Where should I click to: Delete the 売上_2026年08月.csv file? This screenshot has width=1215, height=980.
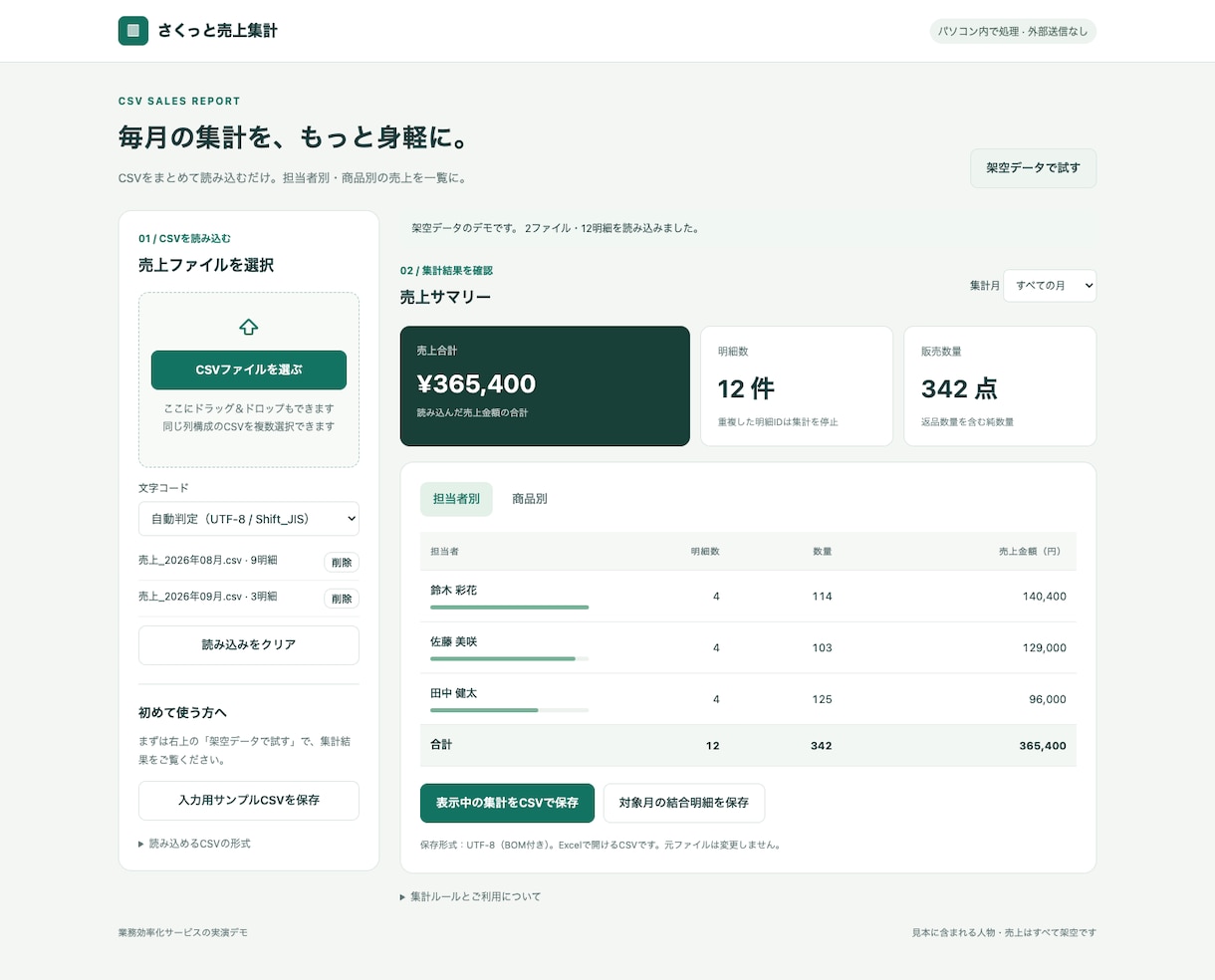(342, 563)
